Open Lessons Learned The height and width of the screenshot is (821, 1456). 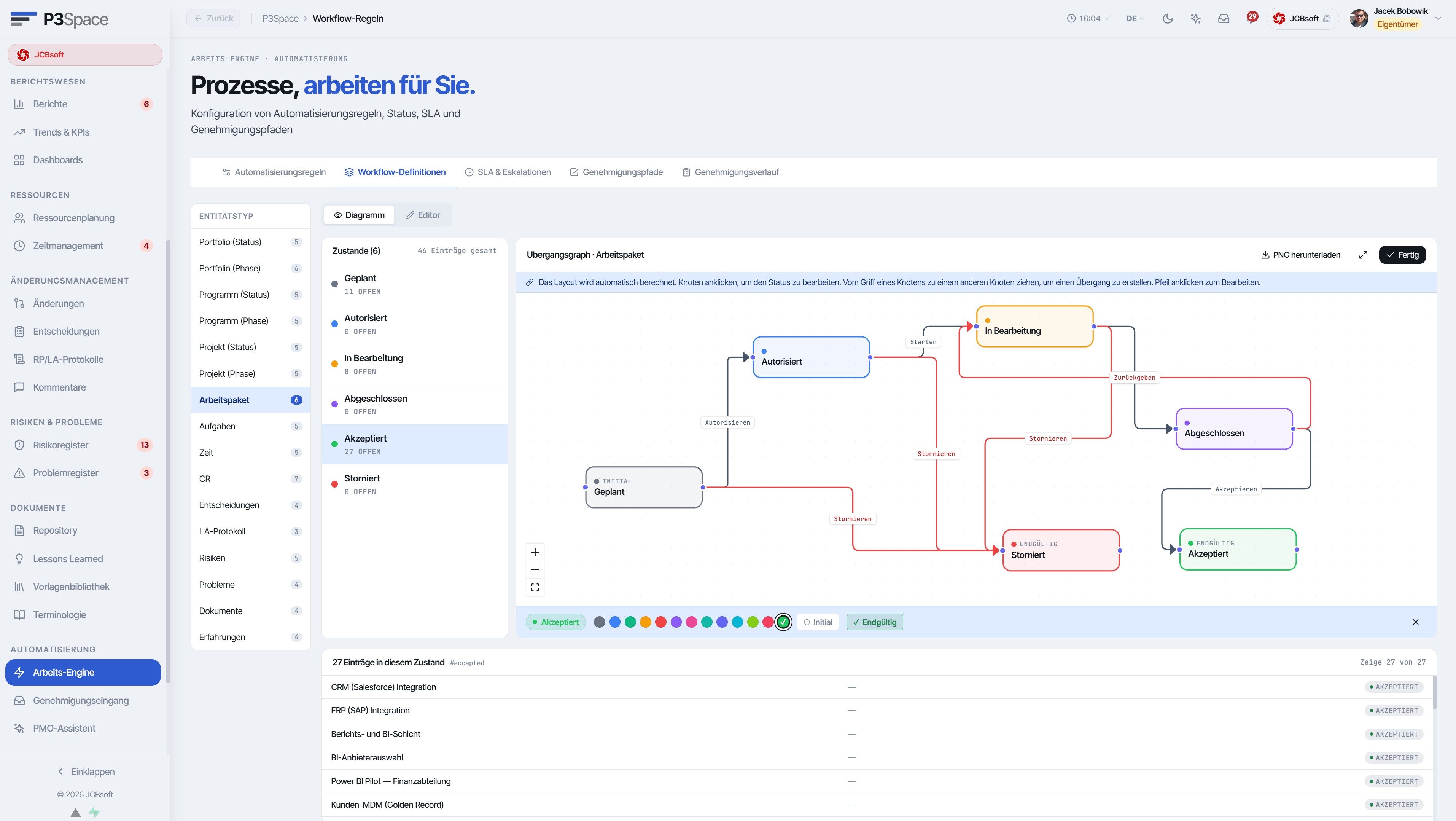[84, 559]
